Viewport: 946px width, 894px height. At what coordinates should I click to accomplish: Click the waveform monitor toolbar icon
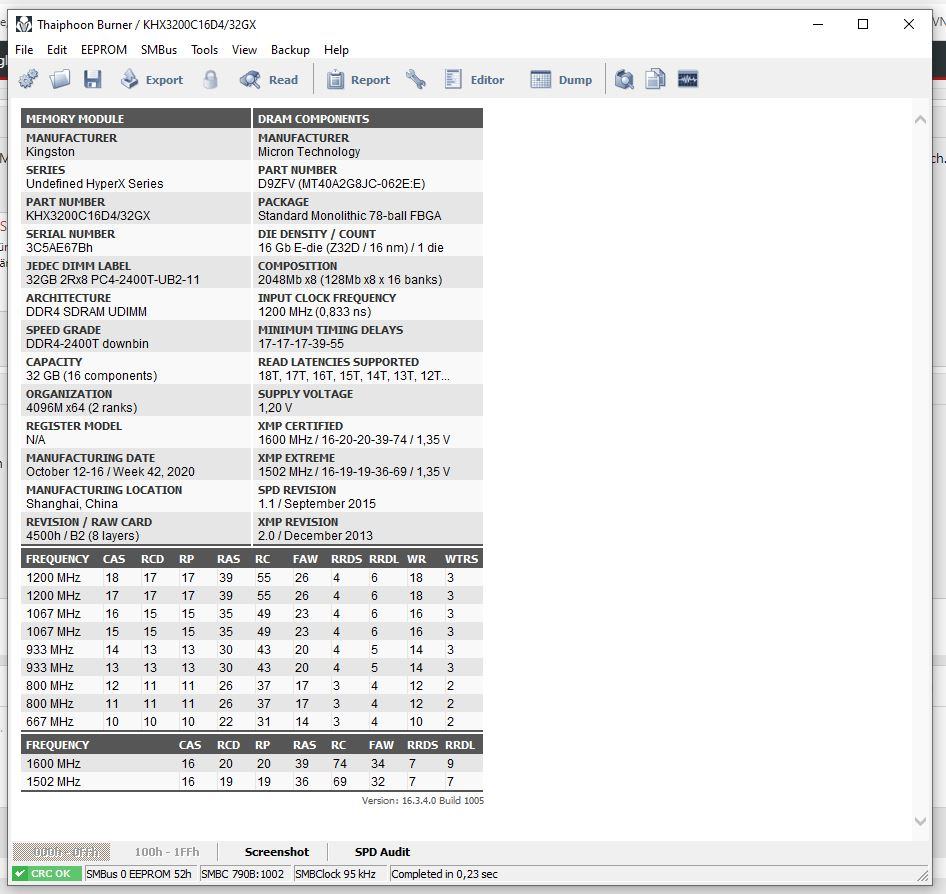tap(688, 79)
